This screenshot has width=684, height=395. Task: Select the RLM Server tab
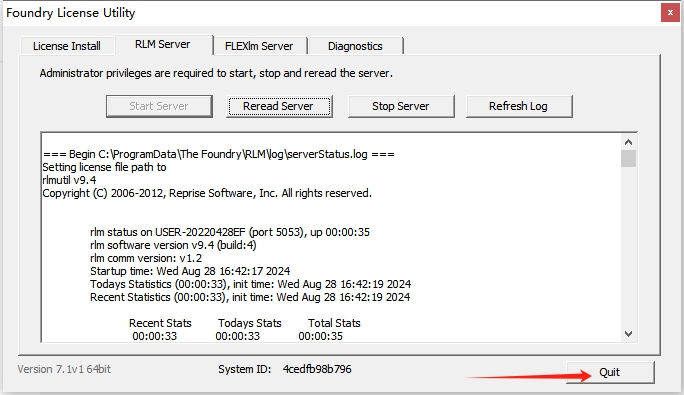point(163,44)
